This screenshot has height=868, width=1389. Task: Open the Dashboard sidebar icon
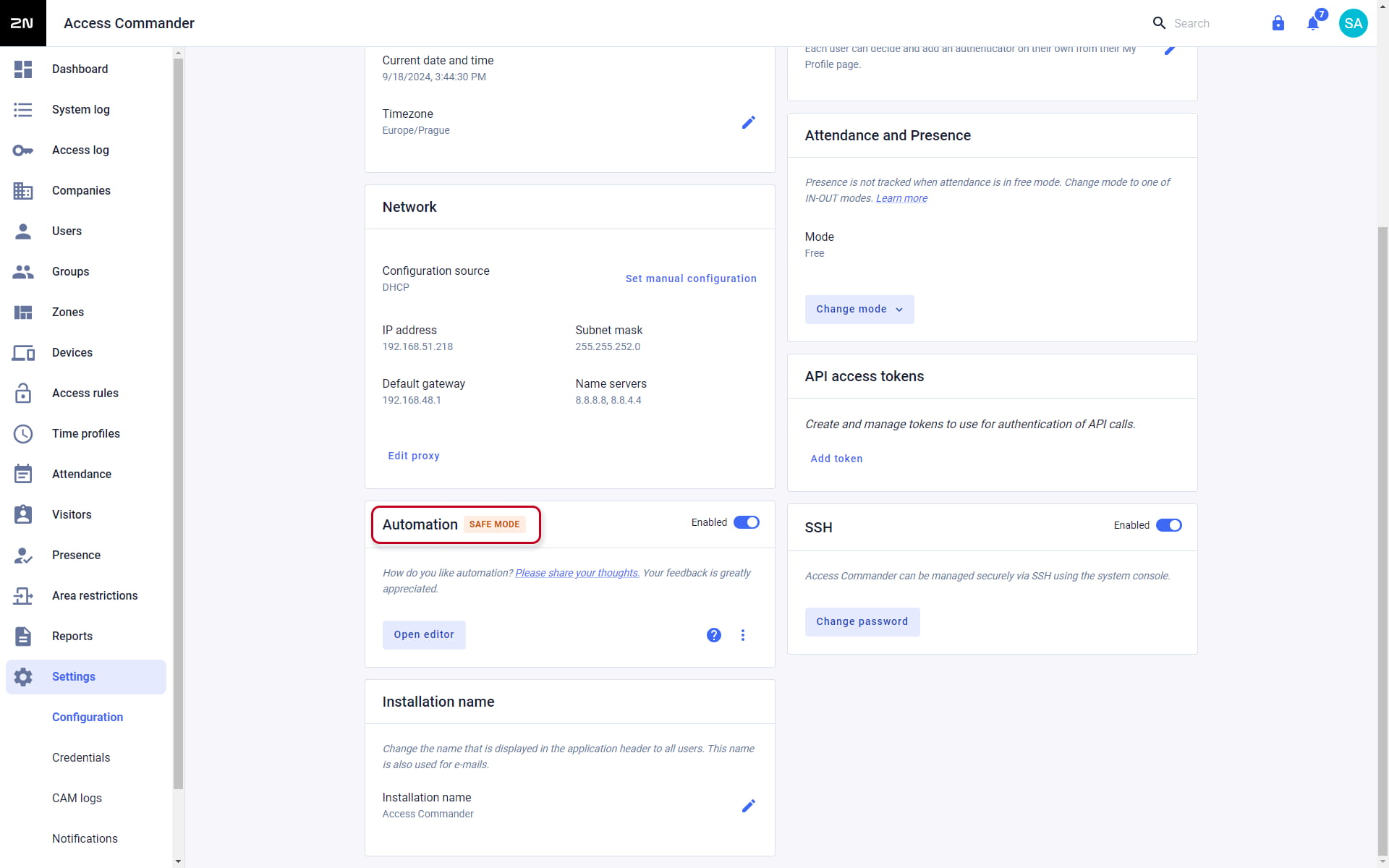coord(23,69)
